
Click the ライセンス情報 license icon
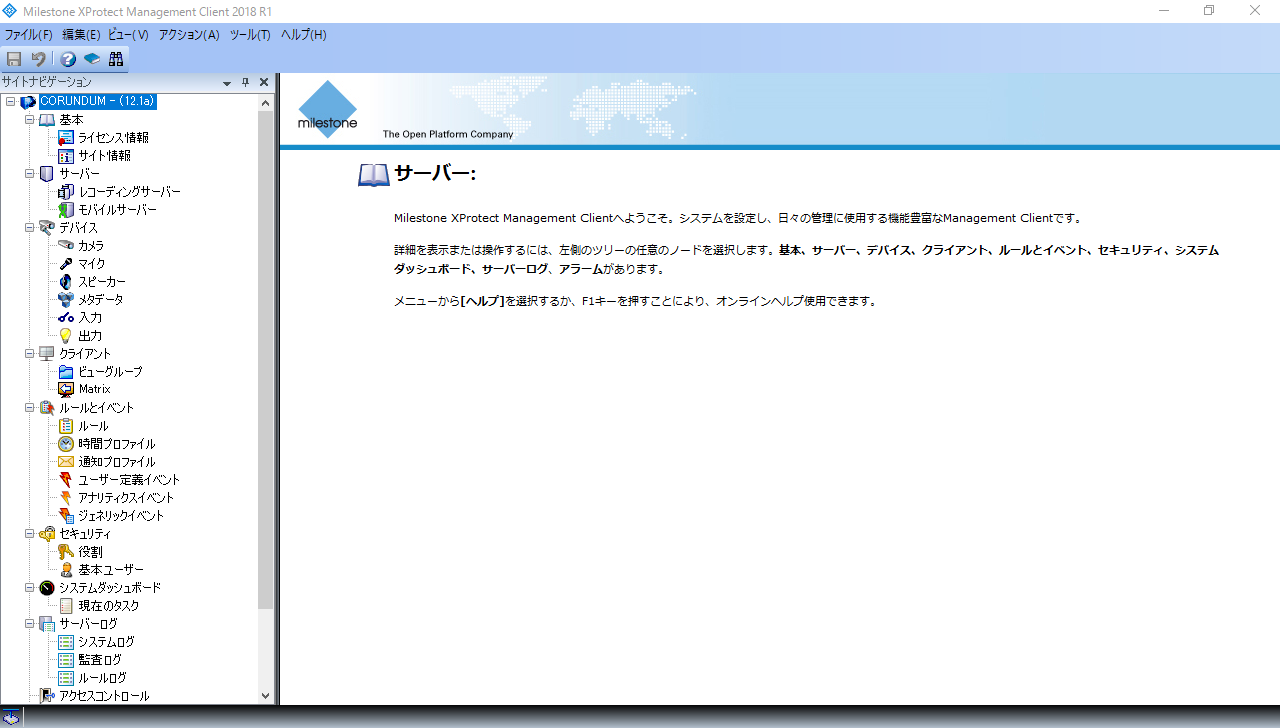(66, 138)
